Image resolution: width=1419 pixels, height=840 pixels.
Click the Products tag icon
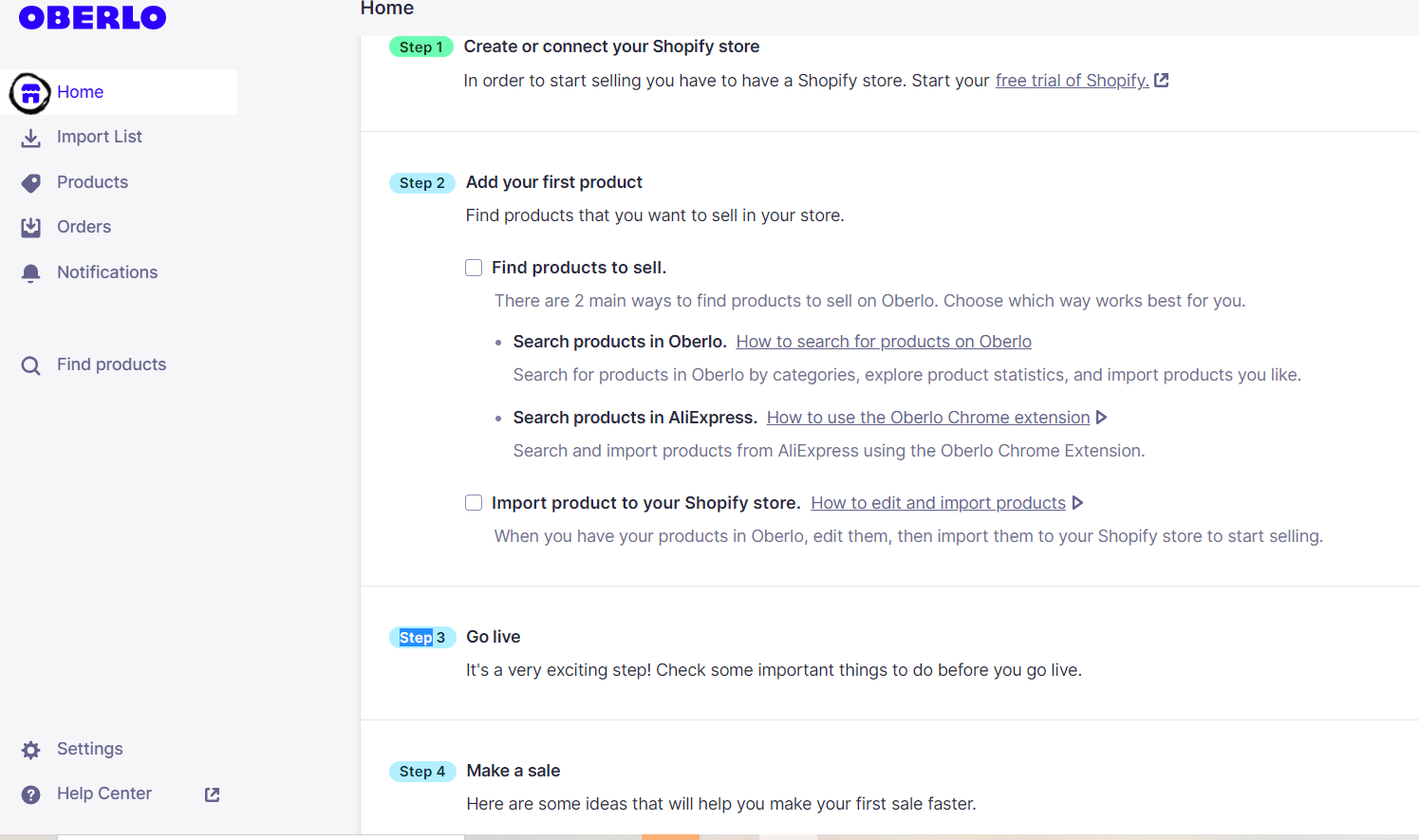coord(31,183)
